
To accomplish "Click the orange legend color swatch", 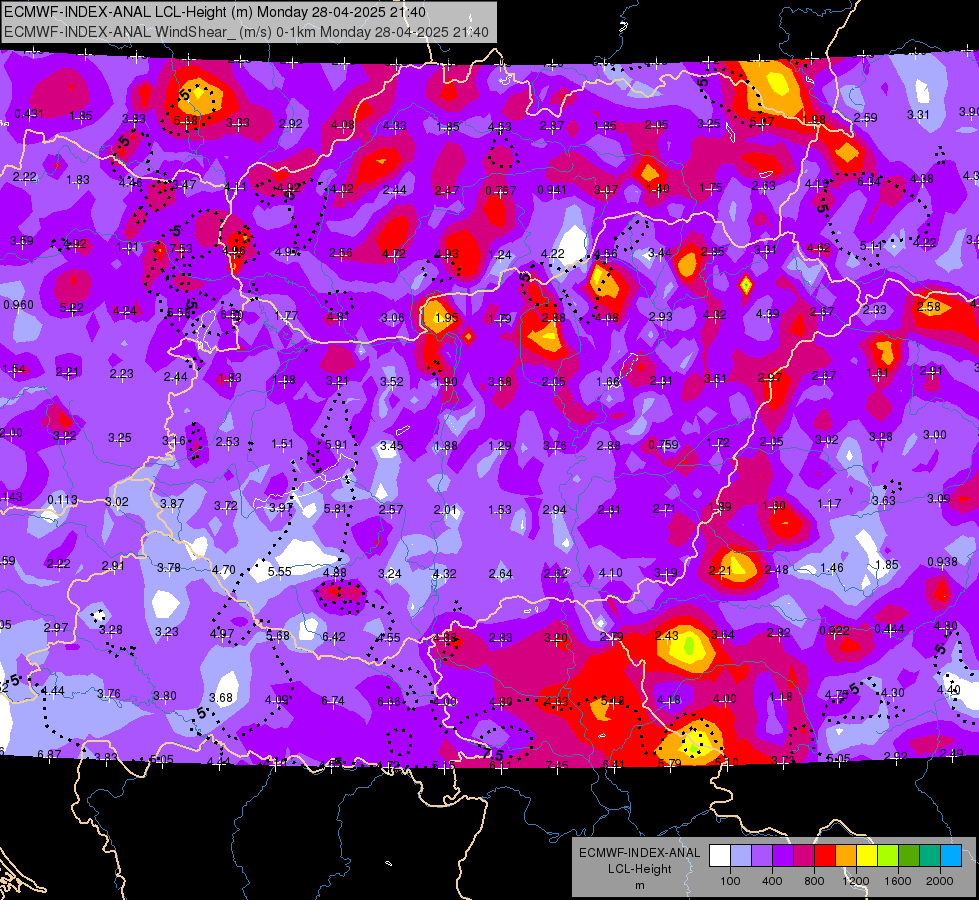I will tap(846, 856).
